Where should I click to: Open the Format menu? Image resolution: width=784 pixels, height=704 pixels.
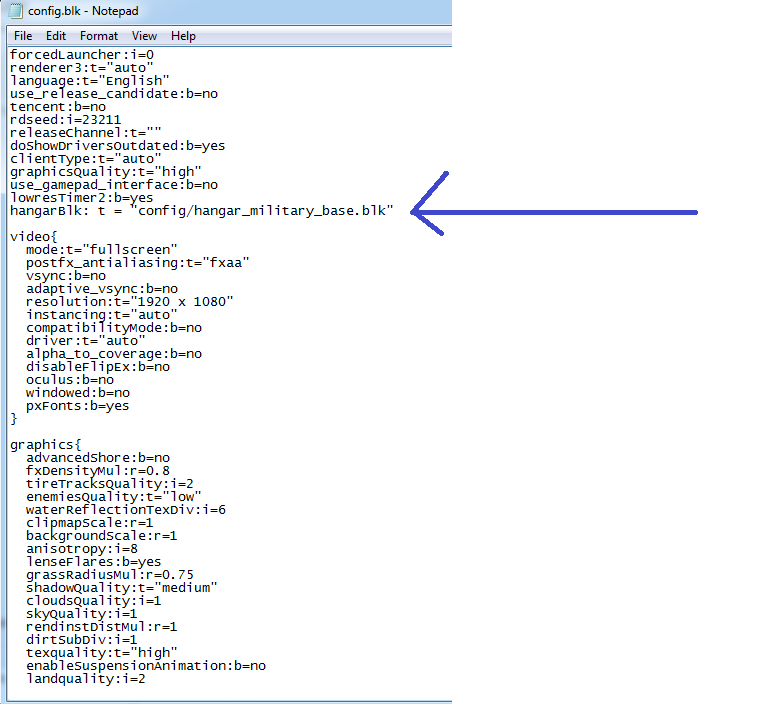pyautogui.click(x=99, y=36)
